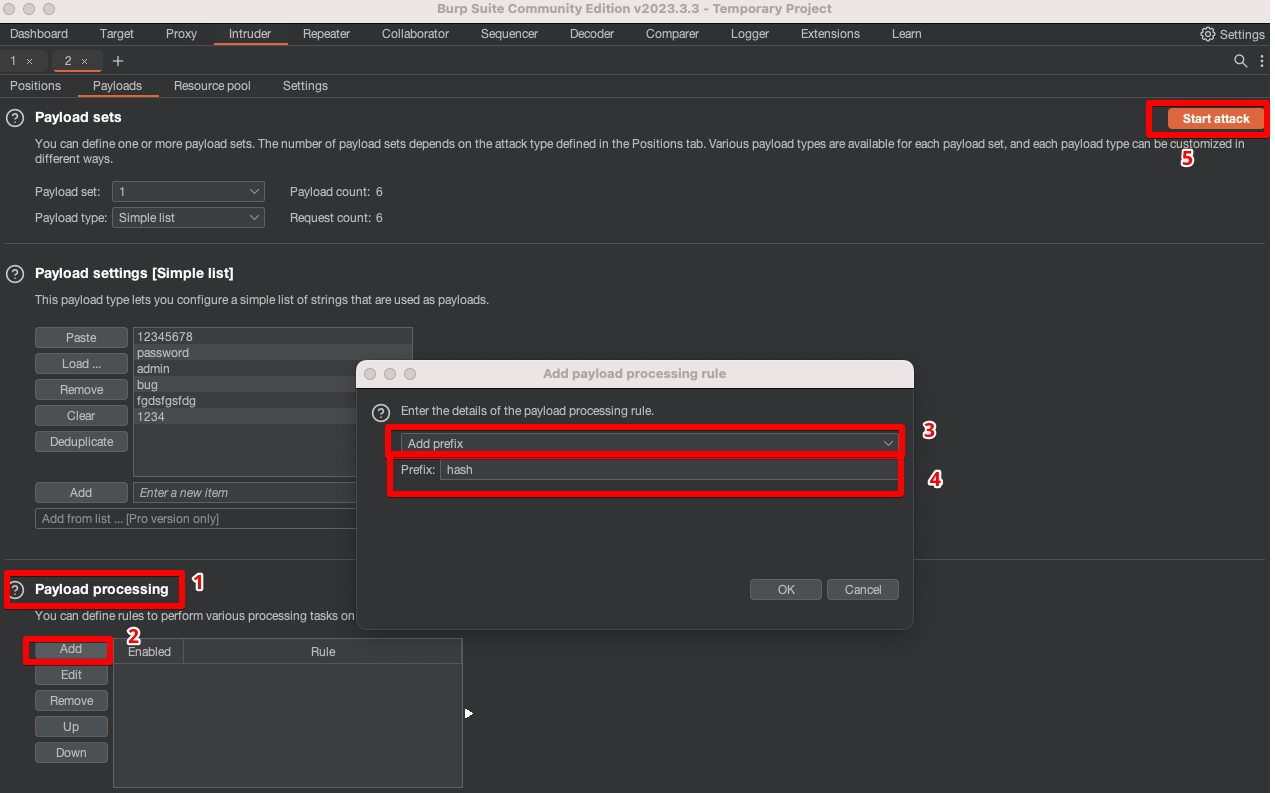Open the Collaborator tab
The image size is (1275, 793).
tap(415, 34)
